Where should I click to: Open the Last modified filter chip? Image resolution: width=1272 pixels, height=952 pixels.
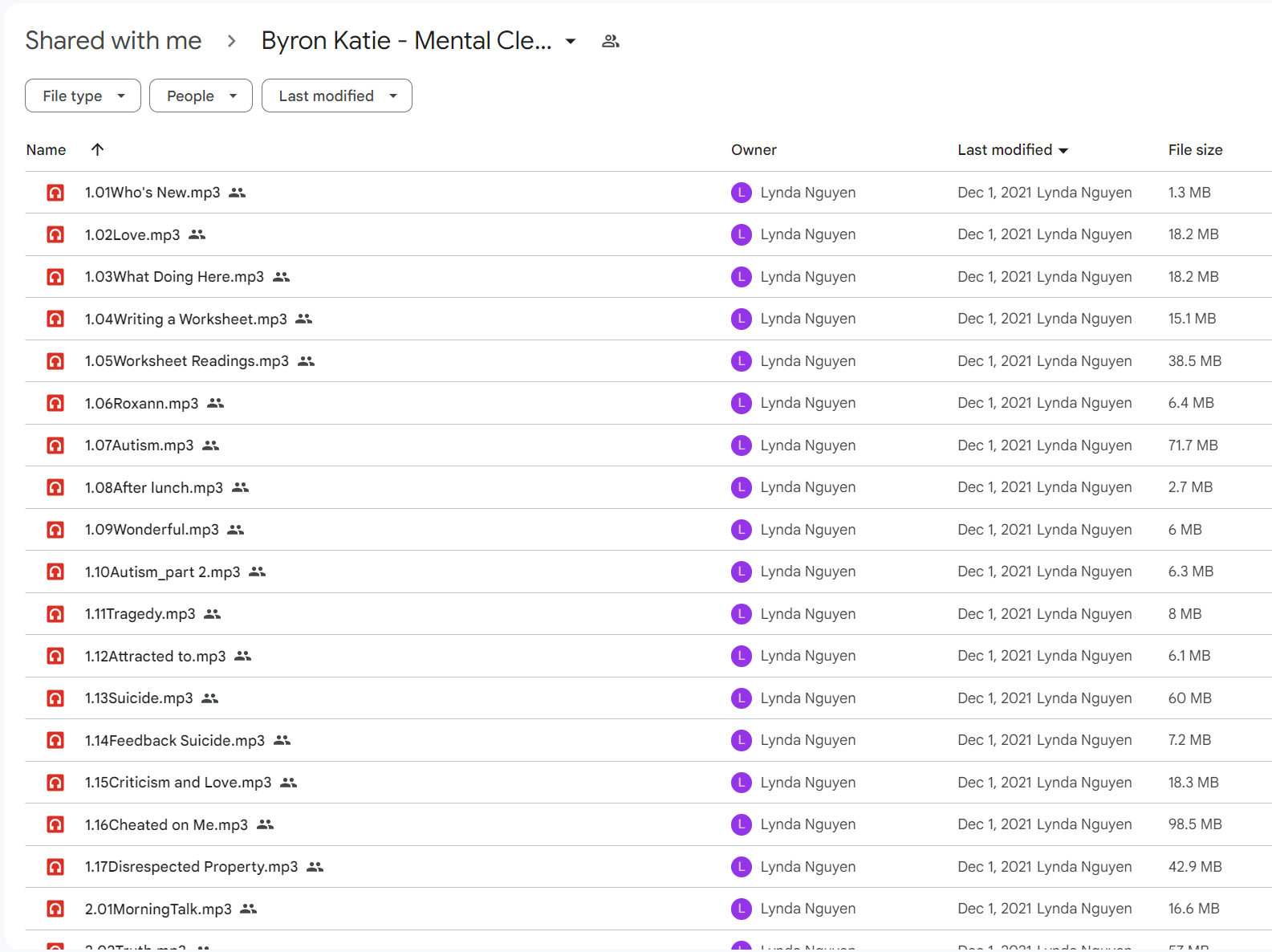337,96
